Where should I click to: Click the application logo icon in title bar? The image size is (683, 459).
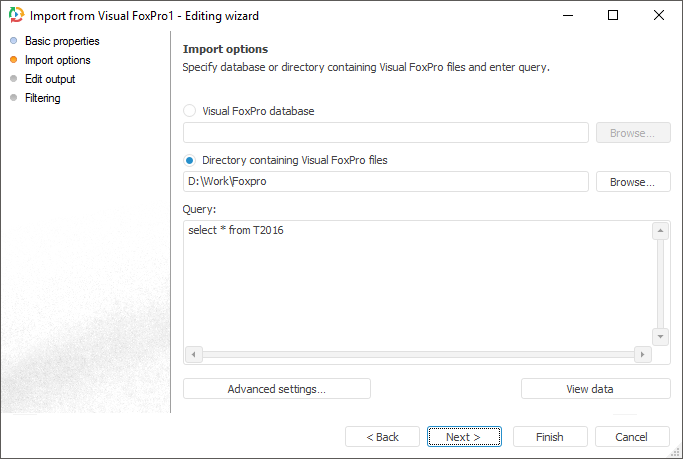(x=15, y=15)
